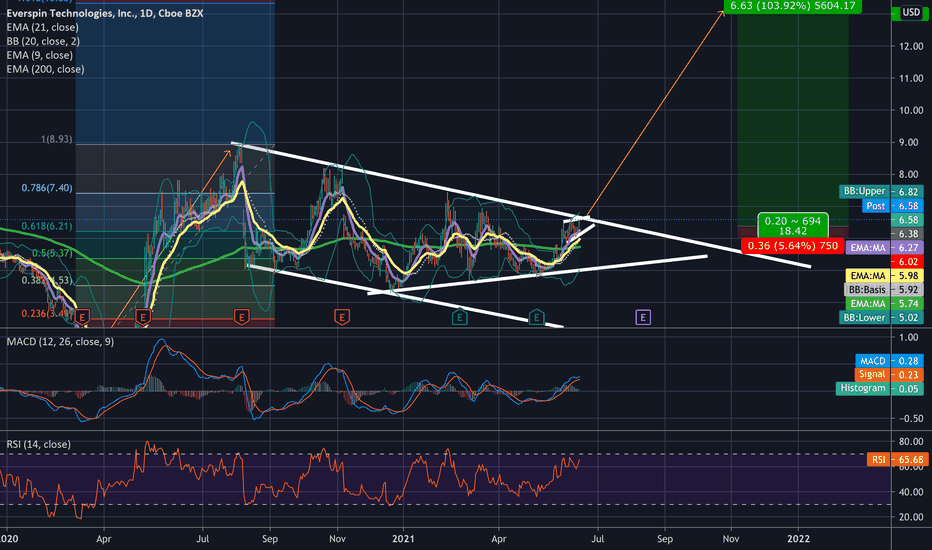Click the BB:Upper 6.82 price label
Viewport: 932px width, 550px height.
coord(881,191)
